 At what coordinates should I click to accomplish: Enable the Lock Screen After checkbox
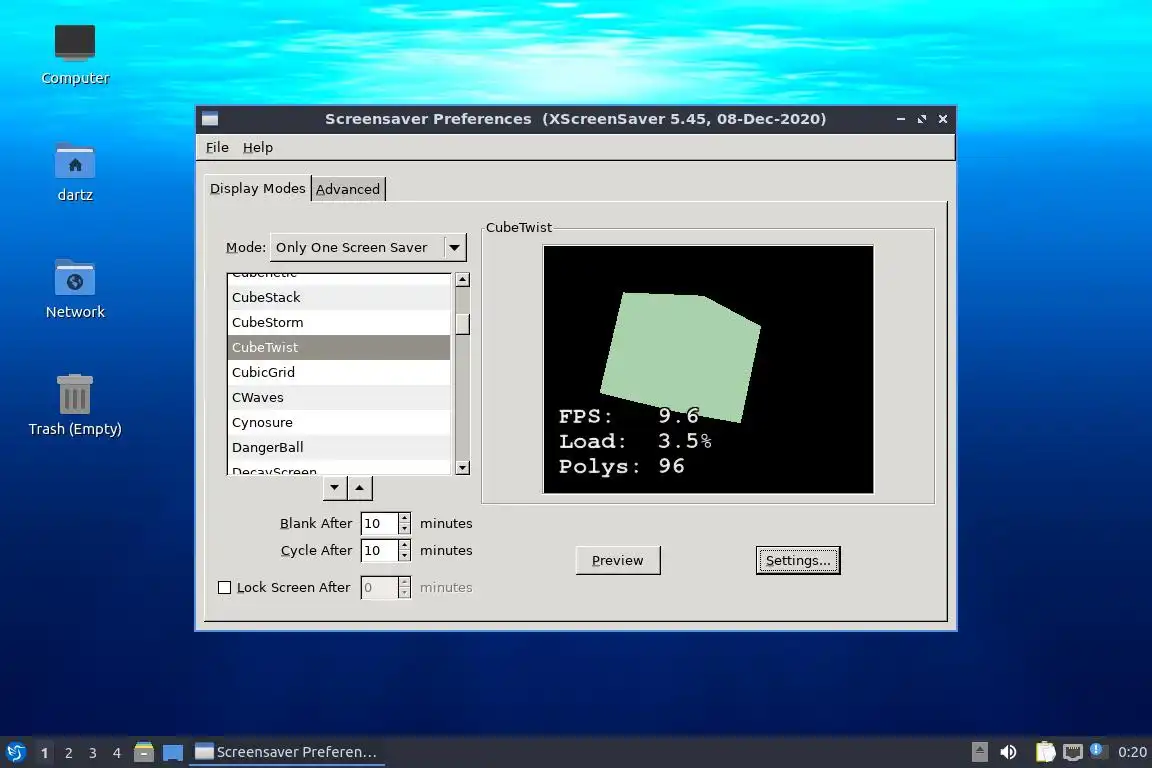(225, 587)
